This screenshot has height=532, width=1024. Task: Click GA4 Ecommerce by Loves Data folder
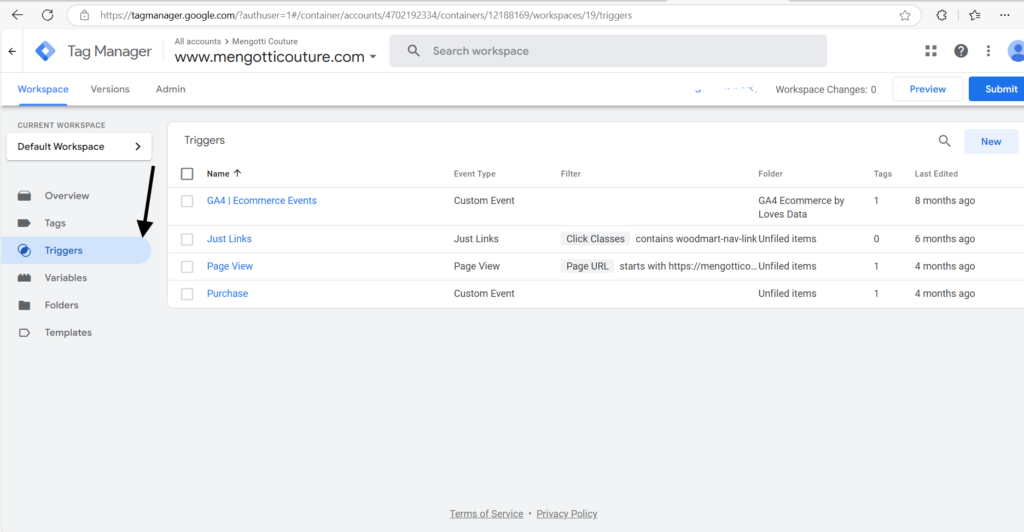801,208
